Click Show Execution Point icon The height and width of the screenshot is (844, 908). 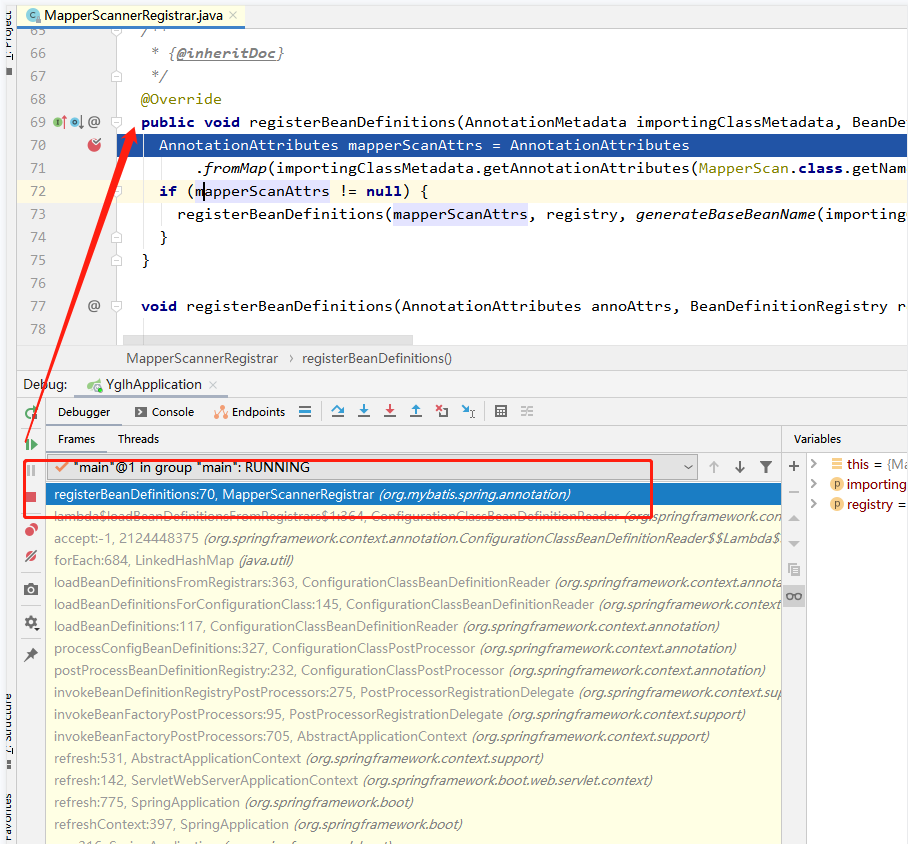coord(305,412)
